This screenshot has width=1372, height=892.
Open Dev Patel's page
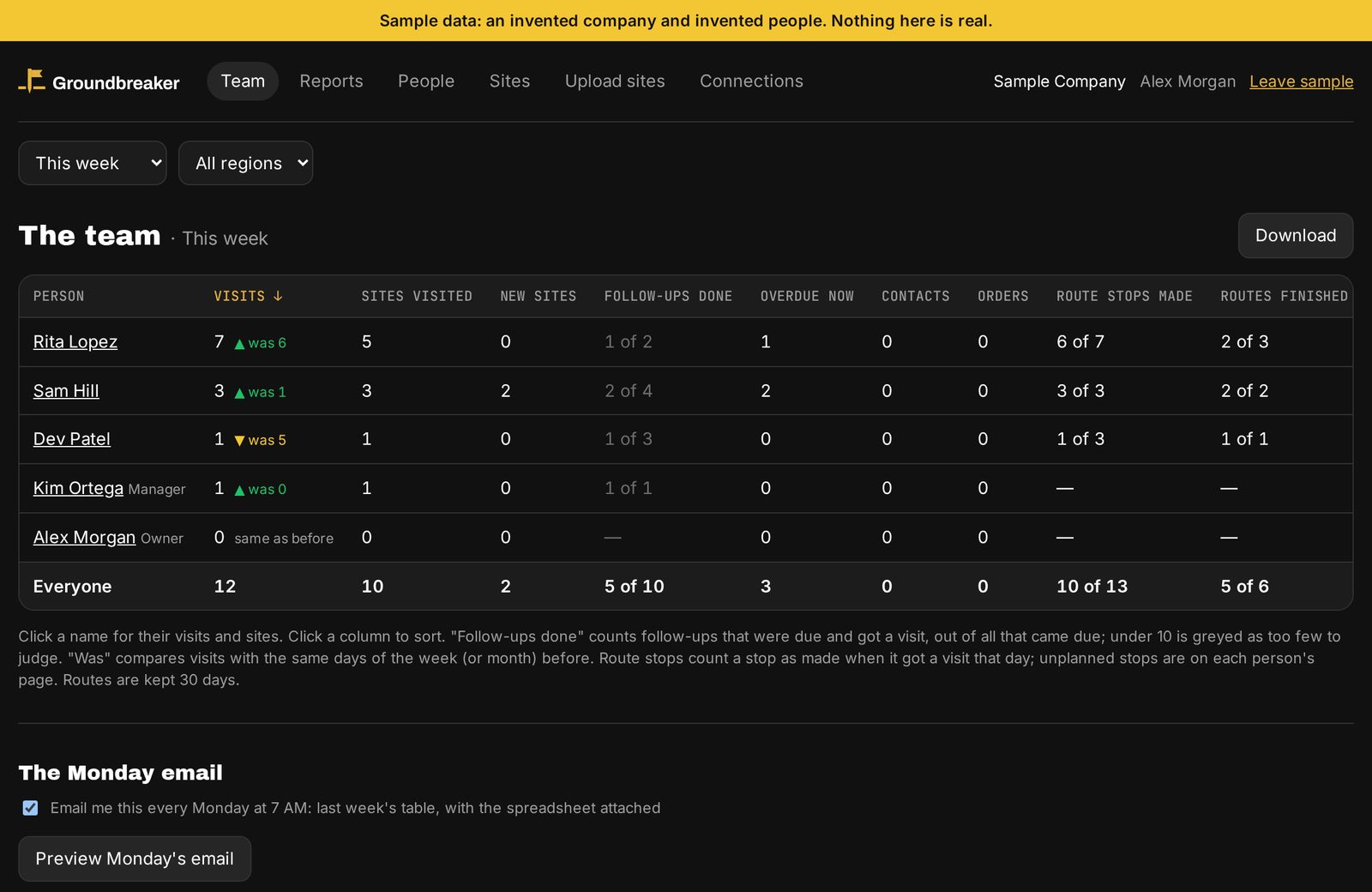click(x=72, y=438)
